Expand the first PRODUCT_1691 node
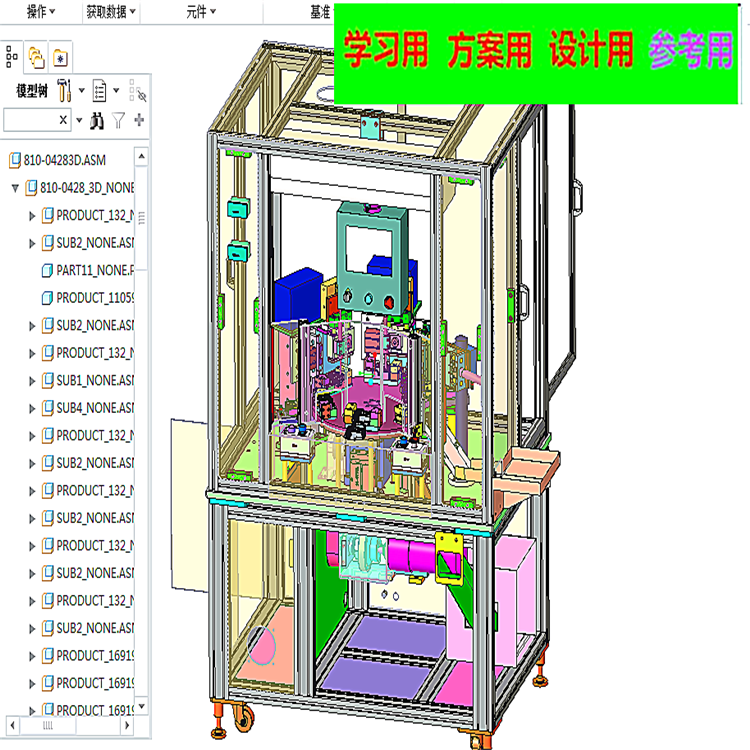The width and height of the screenshot is (750, 750). [x=32, y=656]
